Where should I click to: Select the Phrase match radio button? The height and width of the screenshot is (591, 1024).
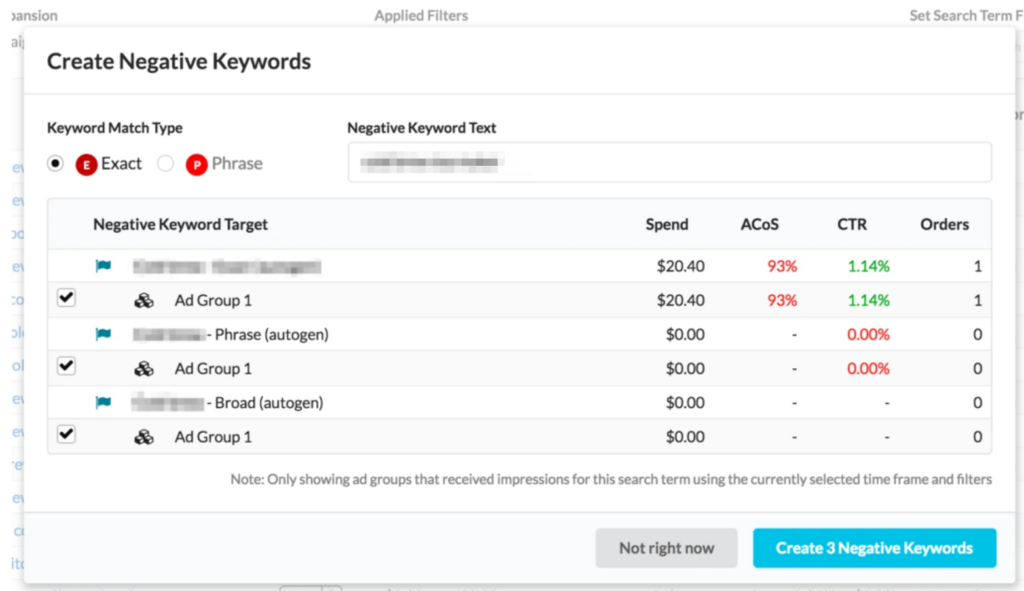click(166, 164)
